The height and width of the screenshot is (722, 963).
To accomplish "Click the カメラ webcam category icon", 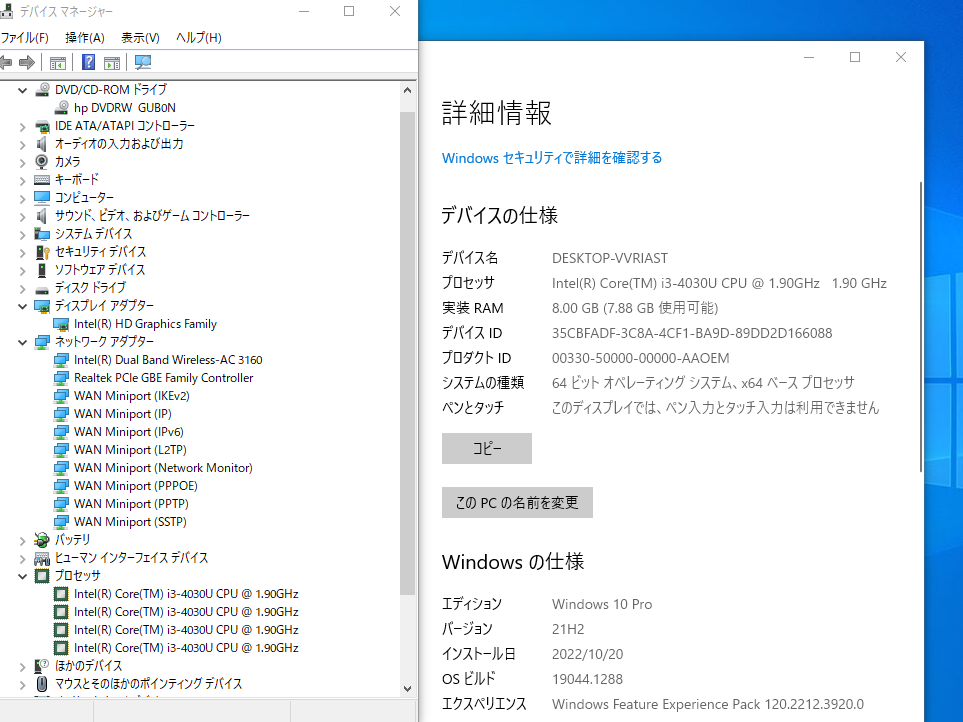I will [x=41, y=161].
